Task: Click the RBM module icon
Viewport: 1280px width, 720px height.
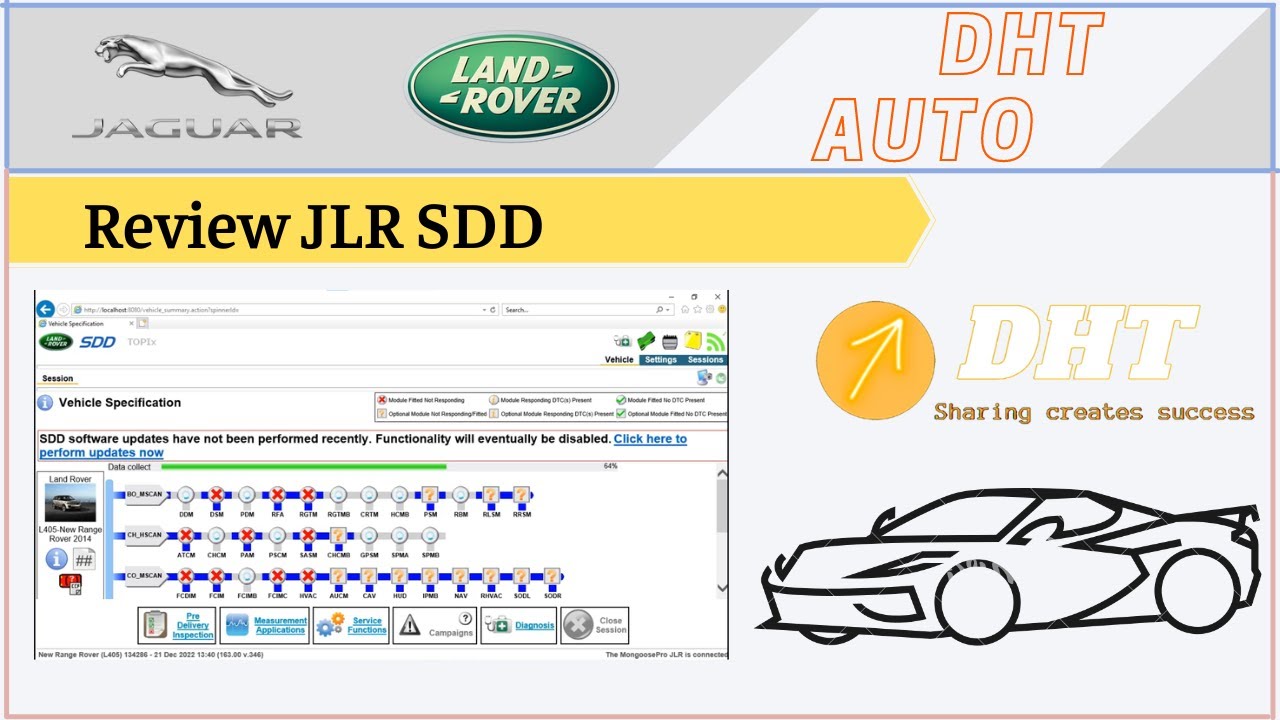Action: pos(460,494)
